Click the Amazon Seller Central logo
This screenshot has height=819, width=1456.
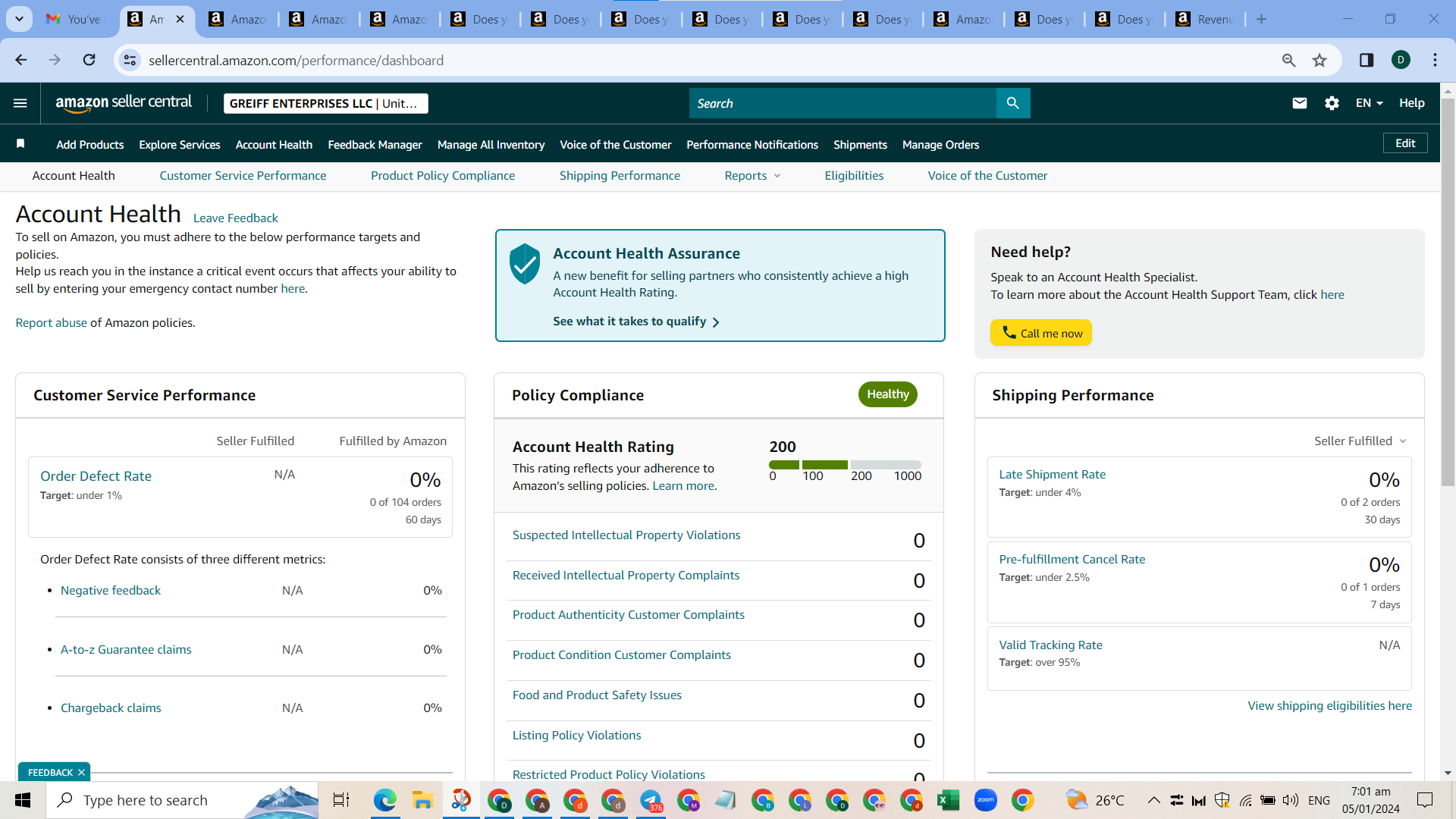pyautogui.click(x=124, y=103)
